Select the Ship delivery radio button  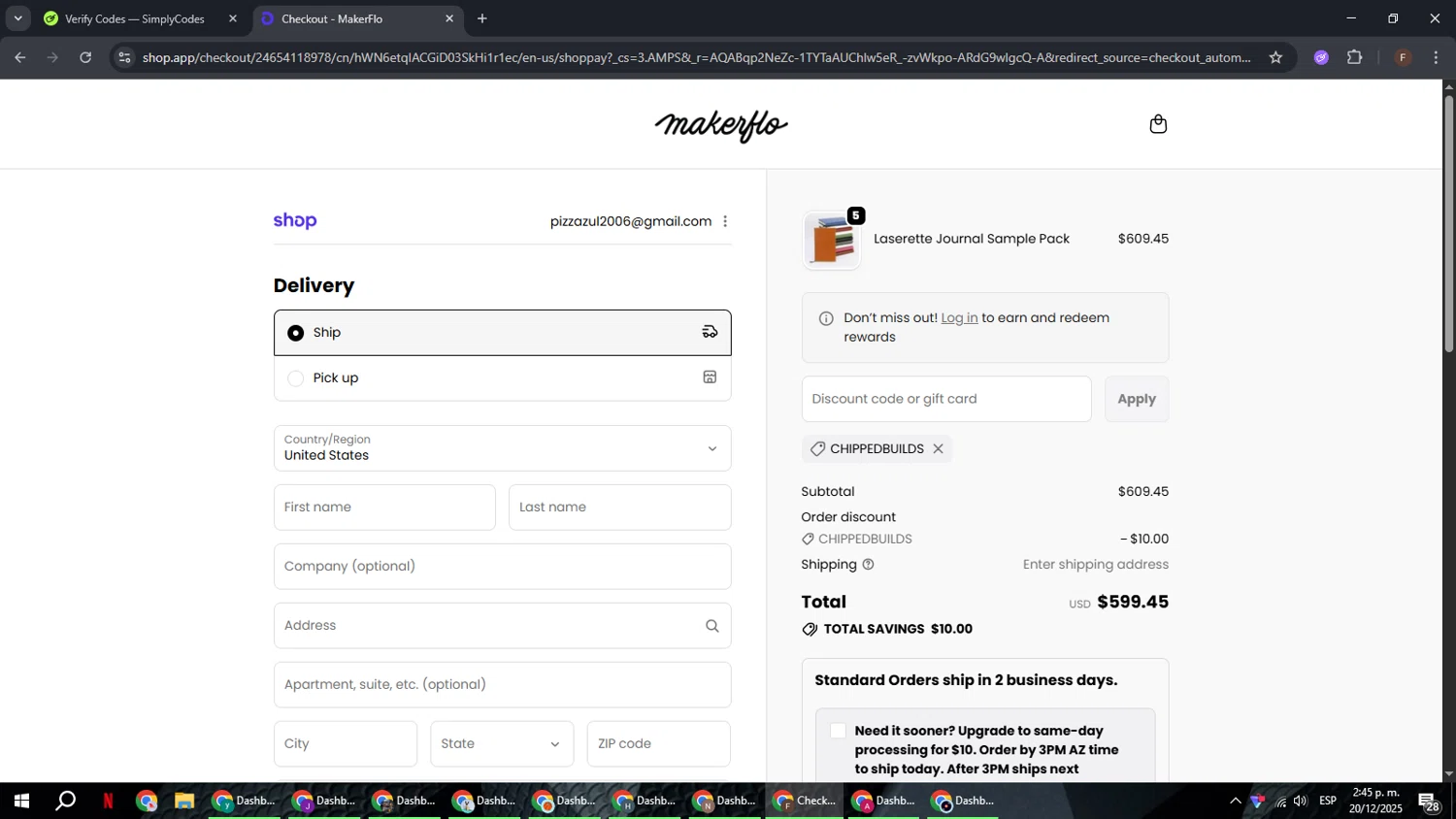point(296,333)
